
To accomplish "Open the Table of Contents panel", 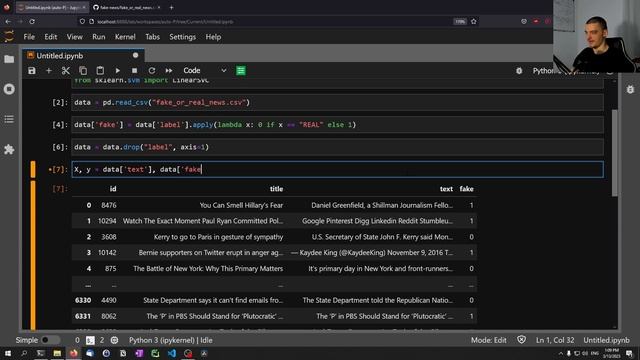I will 9,119.
